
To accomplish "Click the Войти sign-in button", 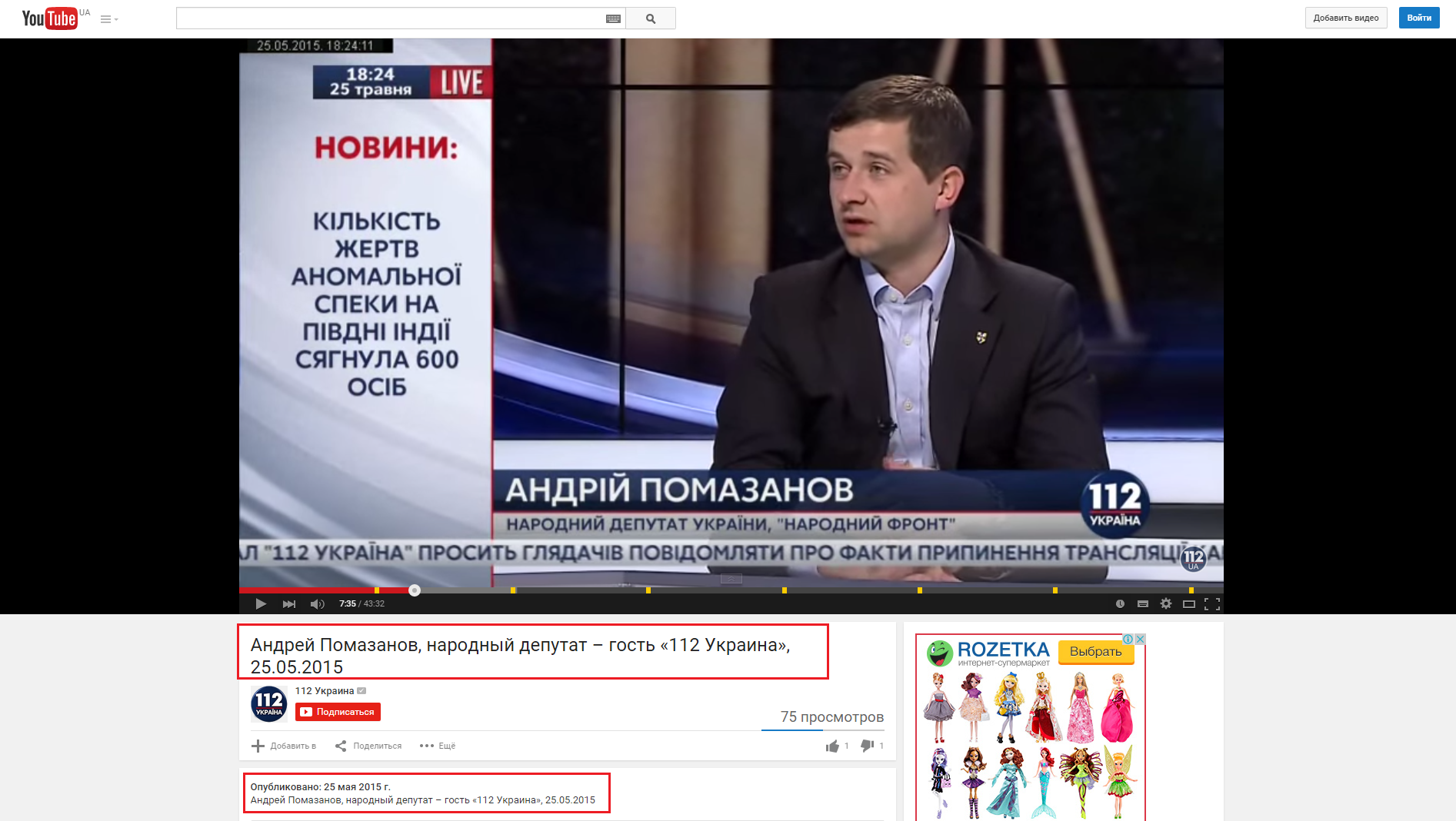I will (1419, 18).
